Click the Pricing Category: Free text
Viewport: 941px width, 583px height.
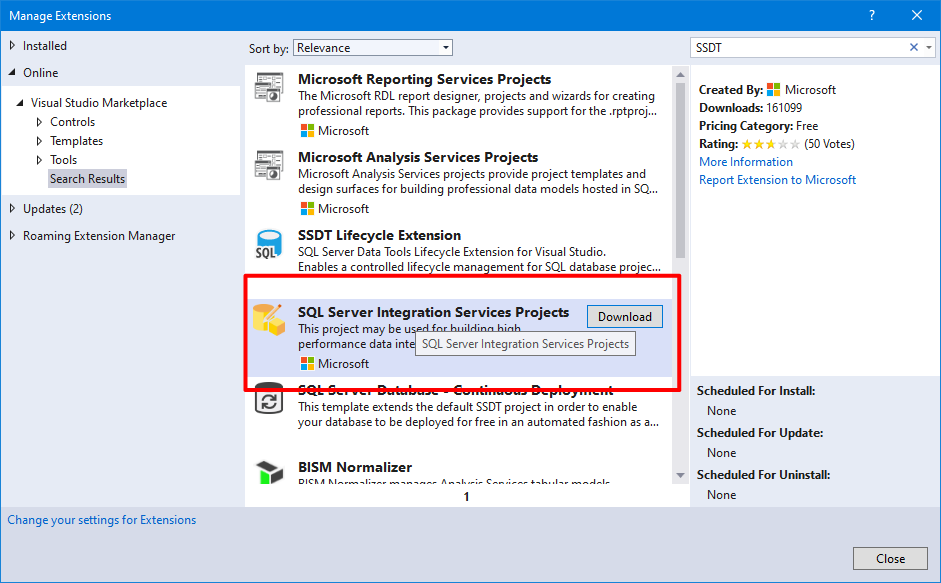coord(759,126)
